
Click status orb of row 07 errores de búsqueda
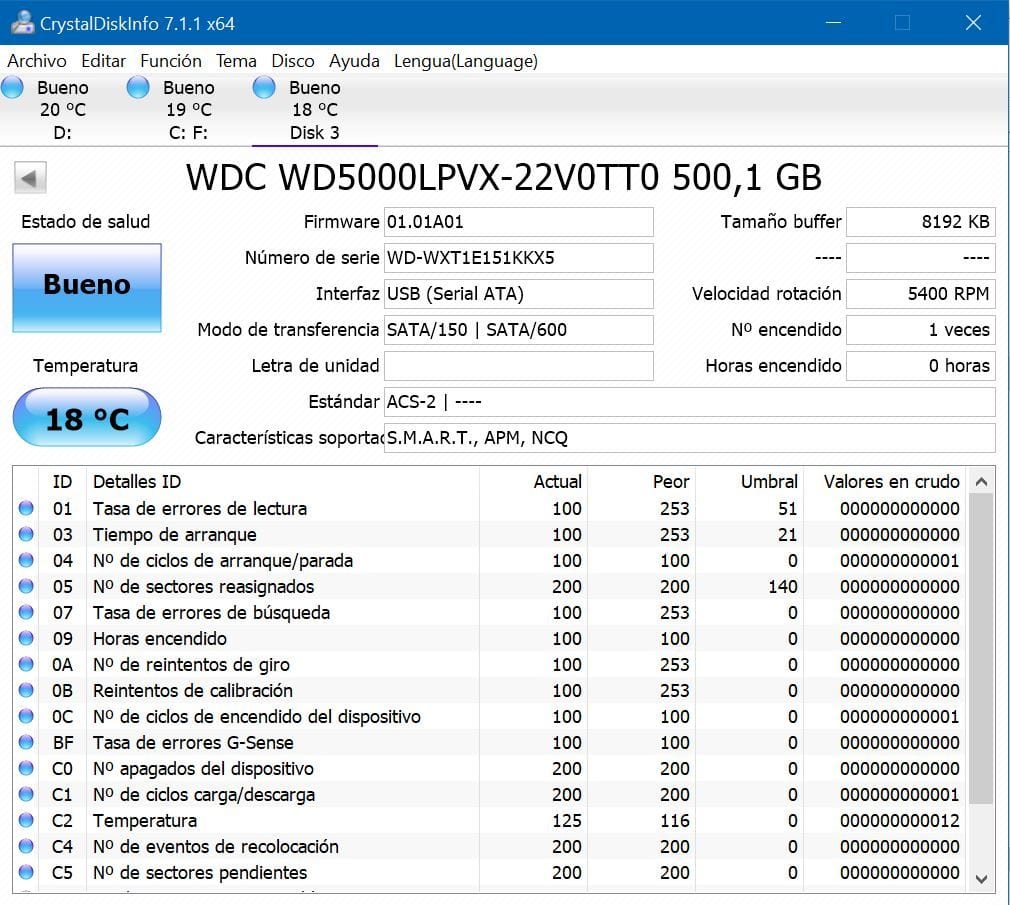[x=26, y=612]
